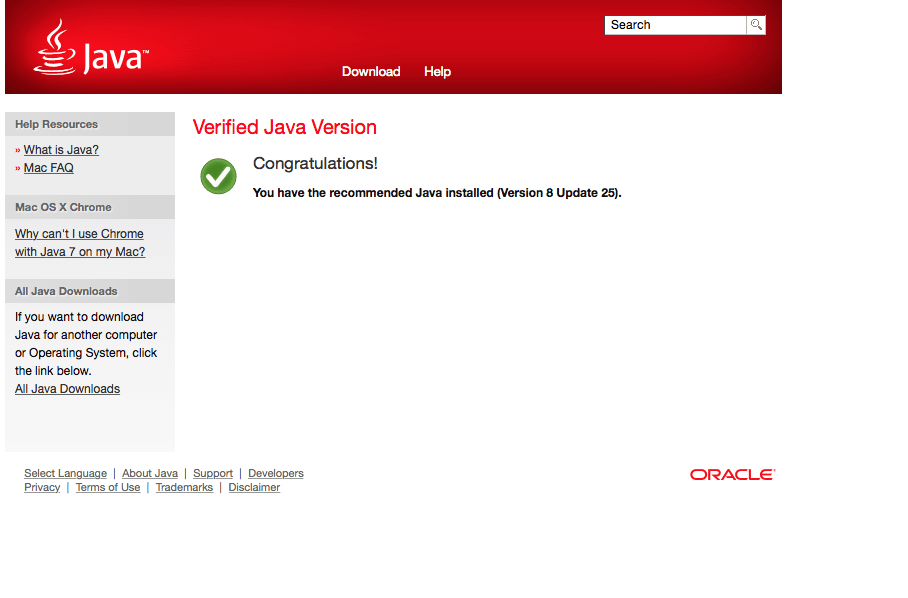
Task: Click Select Language in footer
Action: [x=65, y=474]
